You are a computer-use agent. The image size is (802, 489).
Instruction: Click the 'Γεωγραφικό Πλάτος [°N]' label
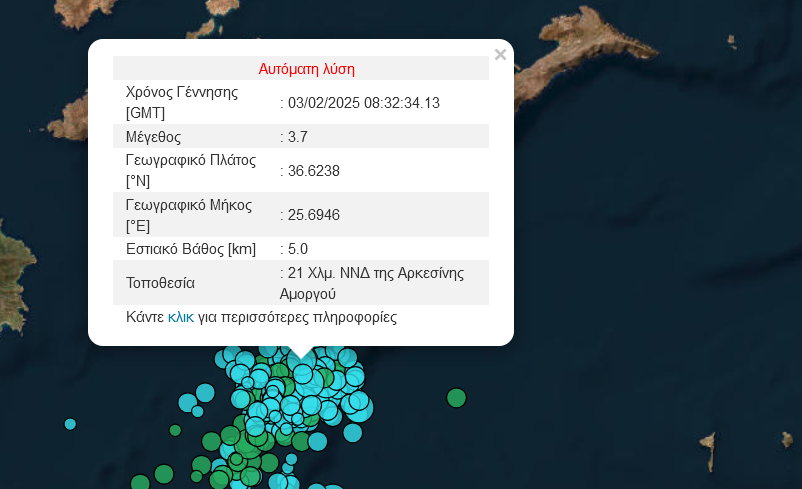click(x=190, y=170)
